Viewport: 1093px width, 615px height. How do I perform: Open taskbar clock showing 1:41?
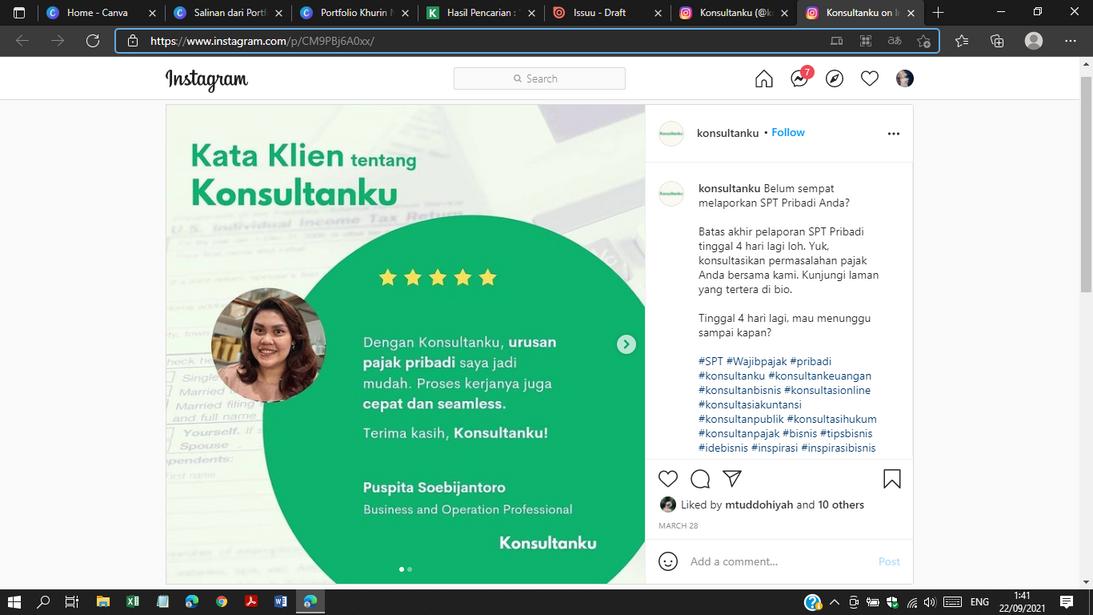[x=1022, y=602]
